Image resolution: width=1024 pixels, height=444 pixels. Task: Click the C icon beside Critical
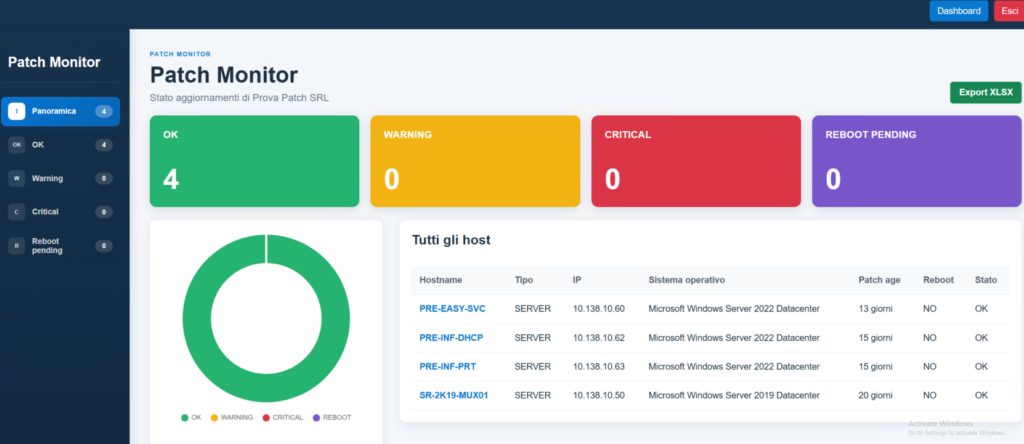click(x=16, y=212)
